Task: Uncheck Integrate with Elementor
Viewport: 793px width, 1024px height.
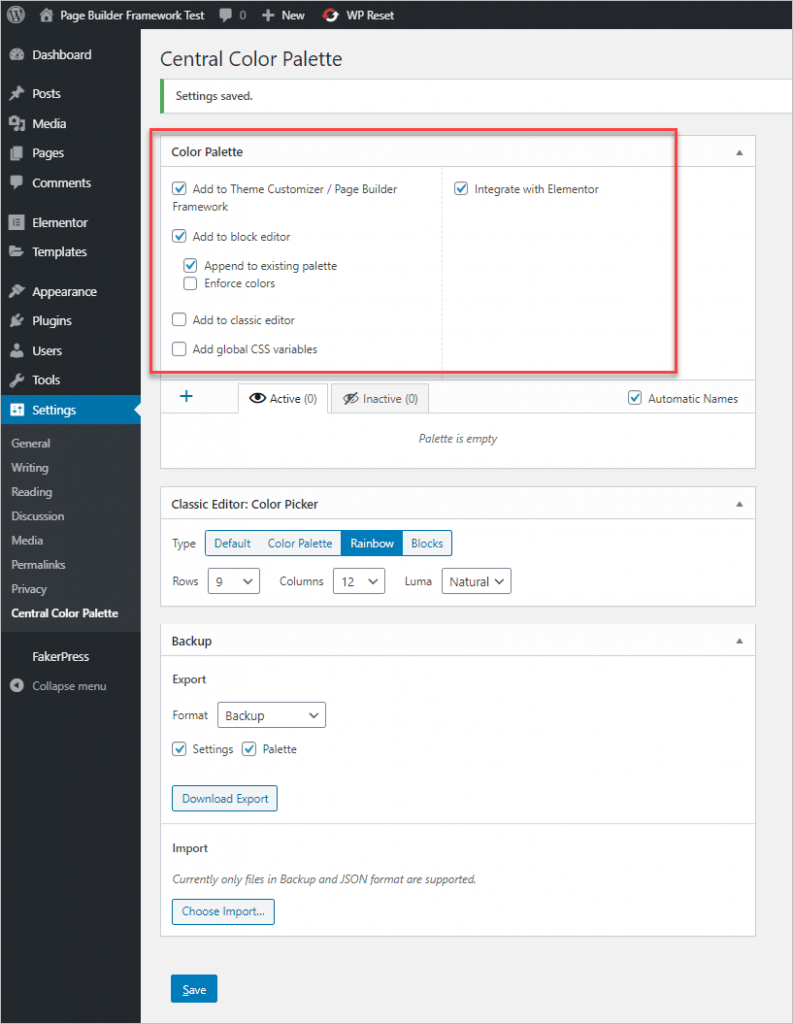Action: click(x=461, y=188)
